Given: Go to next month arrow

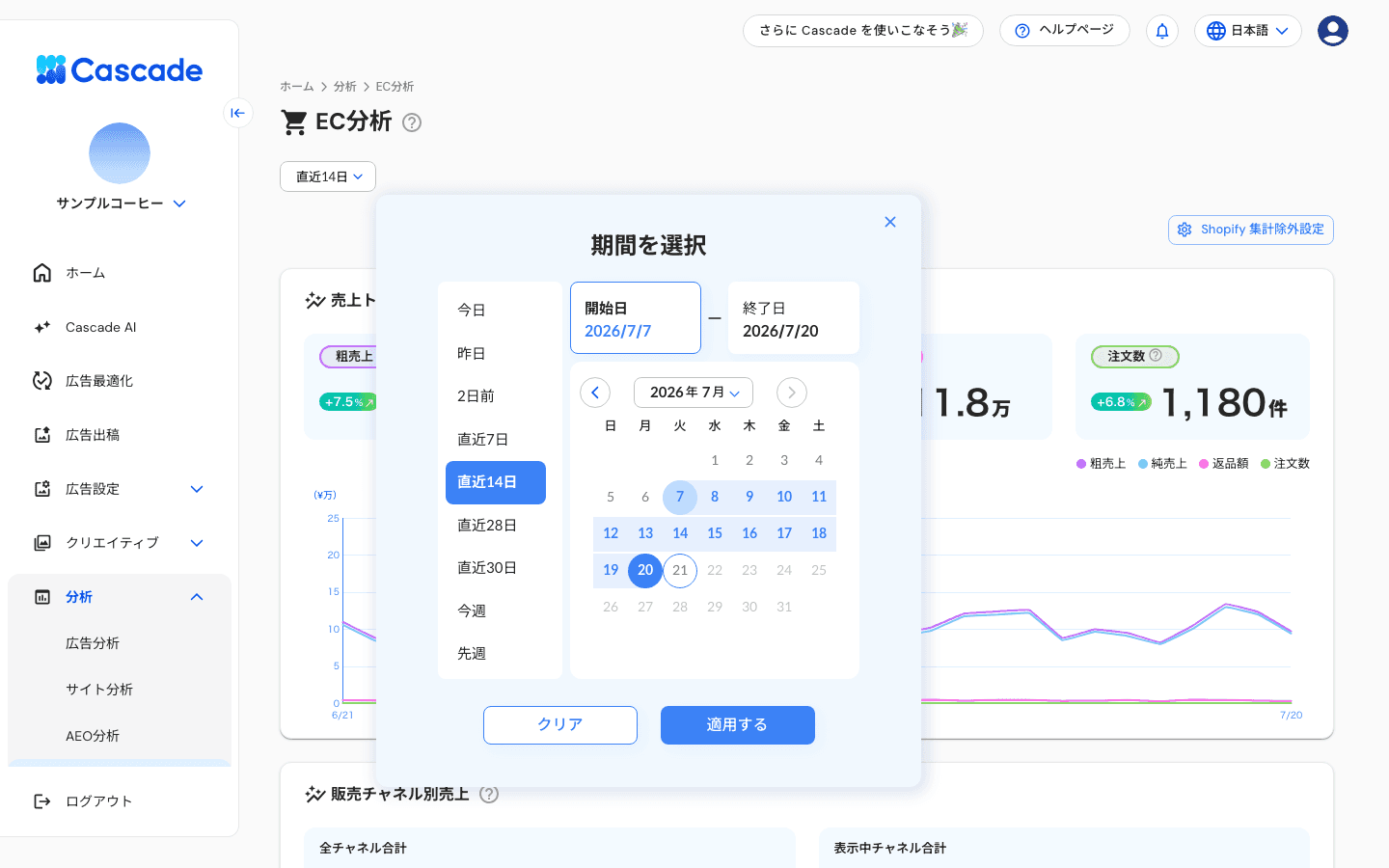Looking at the screenshot, I should click(x=792, y=393).
